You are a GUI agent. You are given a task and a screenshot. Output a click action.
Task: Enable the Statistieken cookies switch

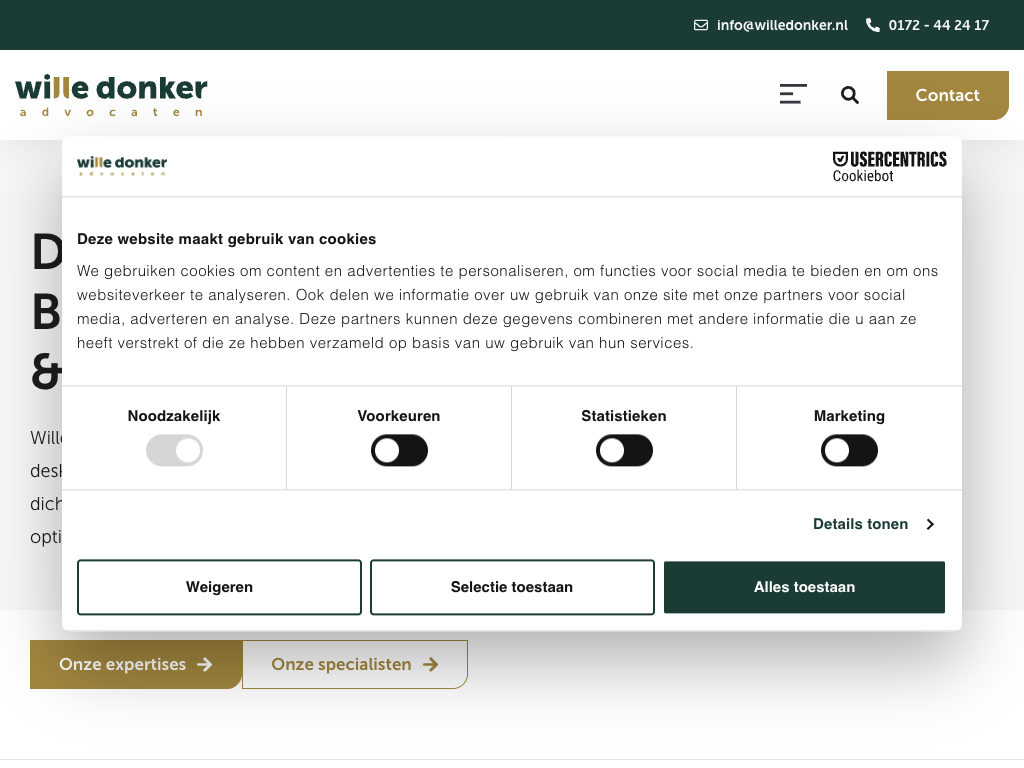click(x=624, y=451)
